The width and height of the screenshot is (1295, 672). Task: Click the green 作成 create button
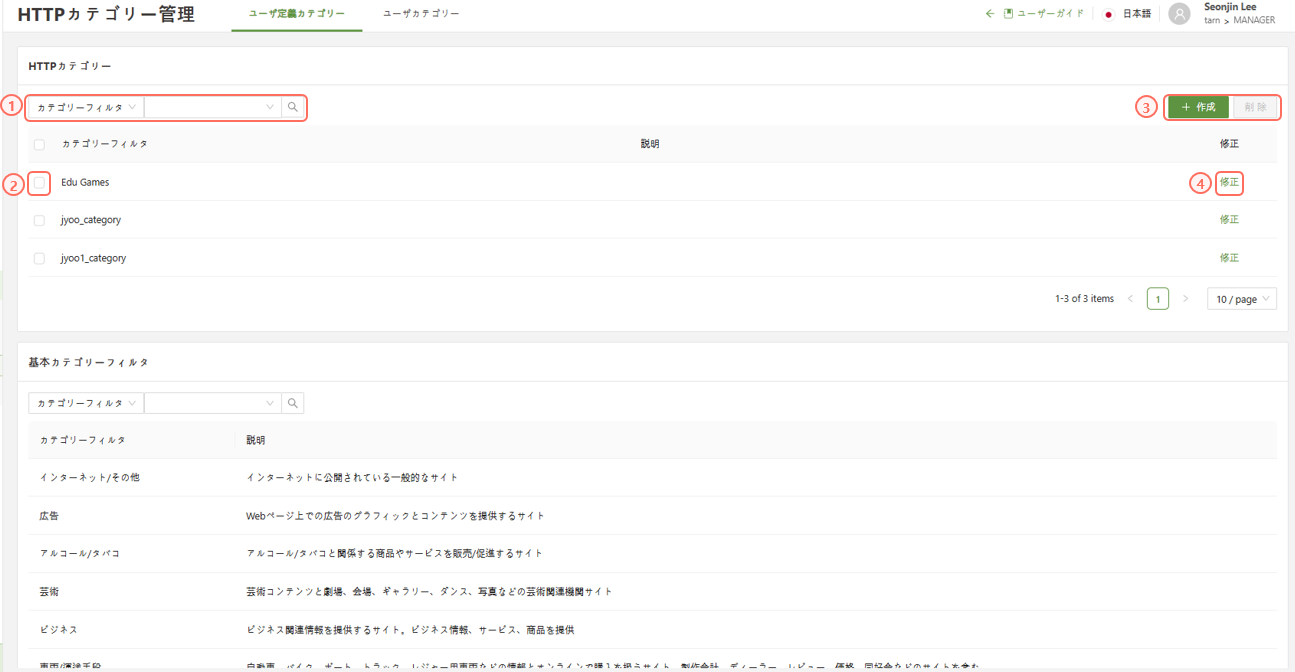coord(1198,107)
